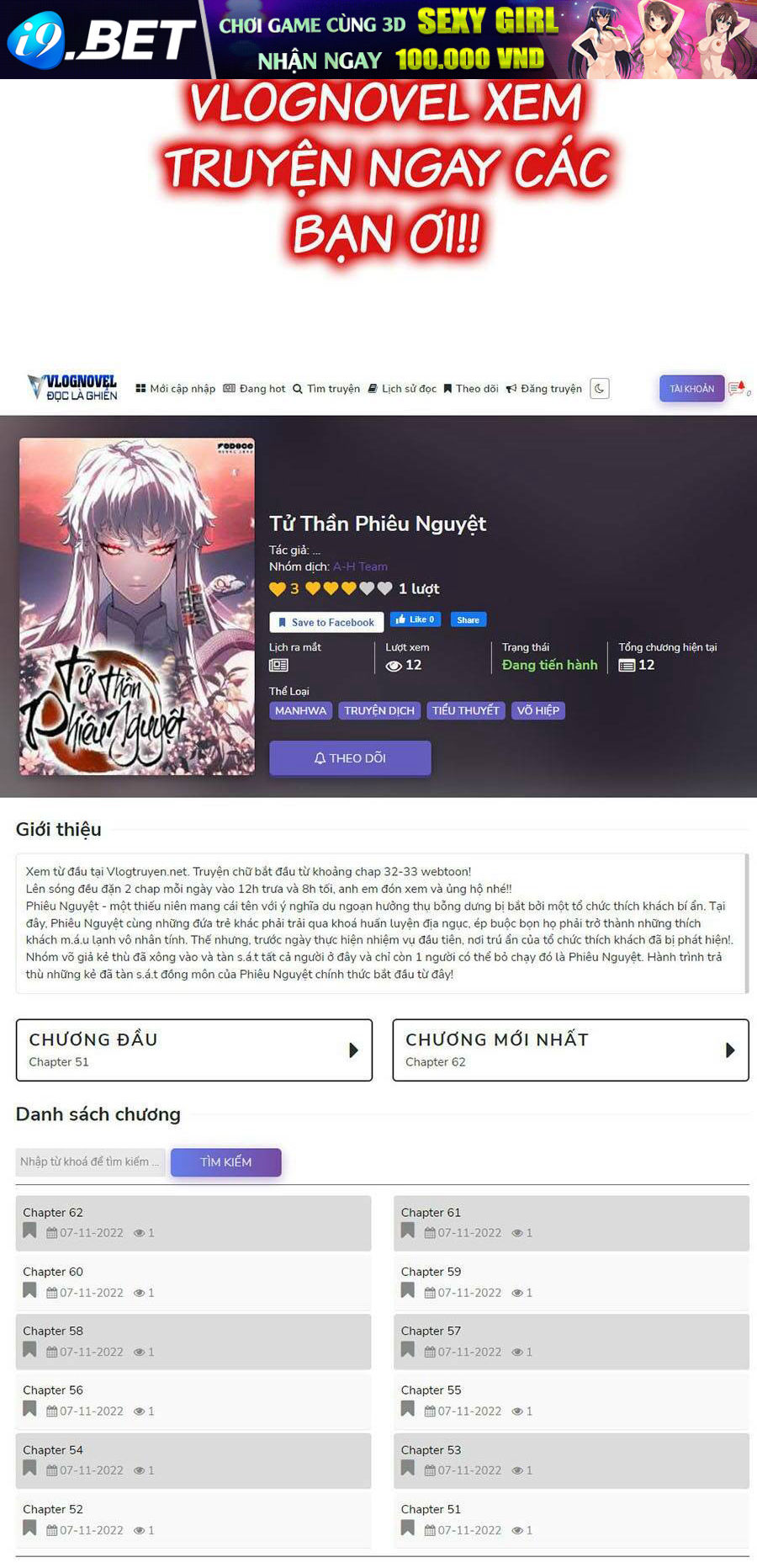Expand CHƯƠNG ĐẦU arrow to Chapter 51
This screenshot has height=1568, width=757.
tap(354, 1050)
